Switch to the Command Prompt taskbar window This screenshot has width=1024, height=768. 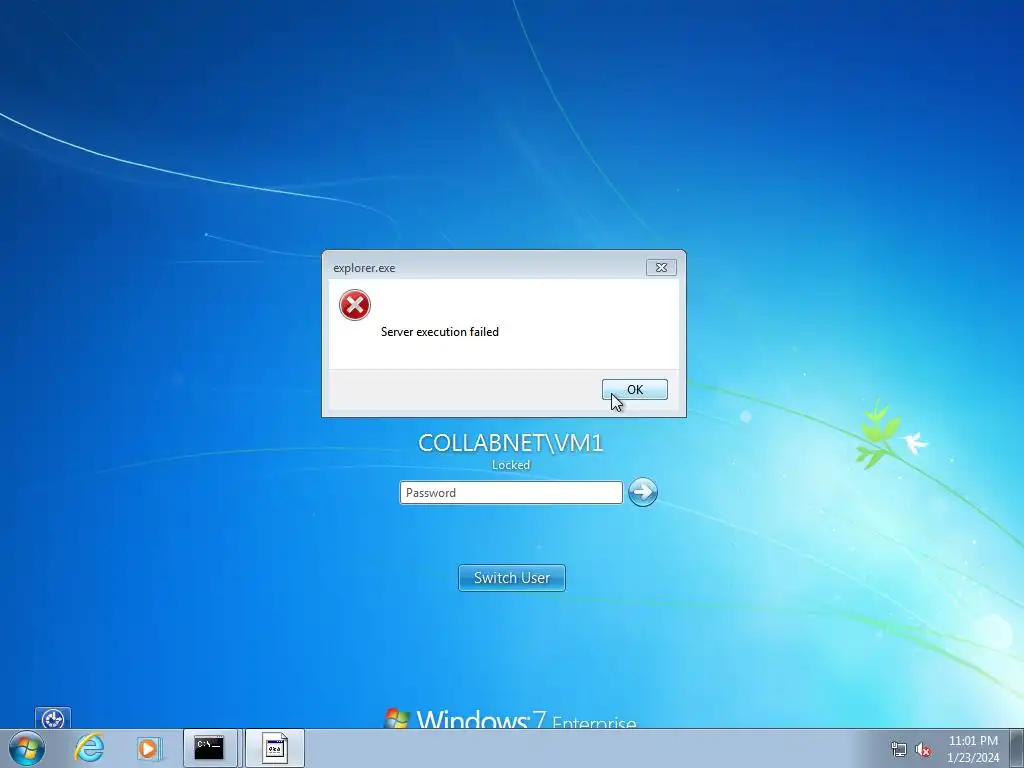(210, 748)
